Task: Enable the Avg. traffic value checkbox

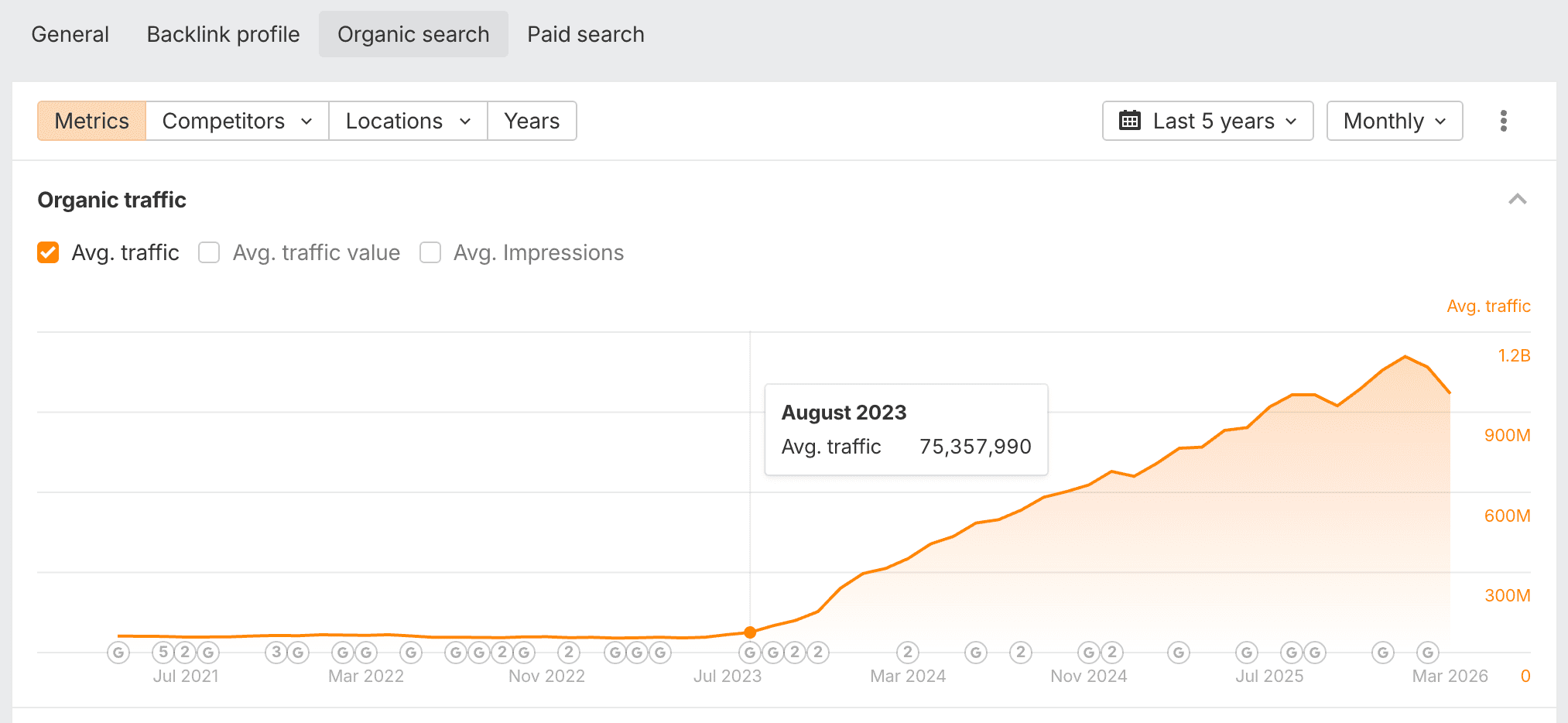Action: pyautogui.click(x=209, y=252)
